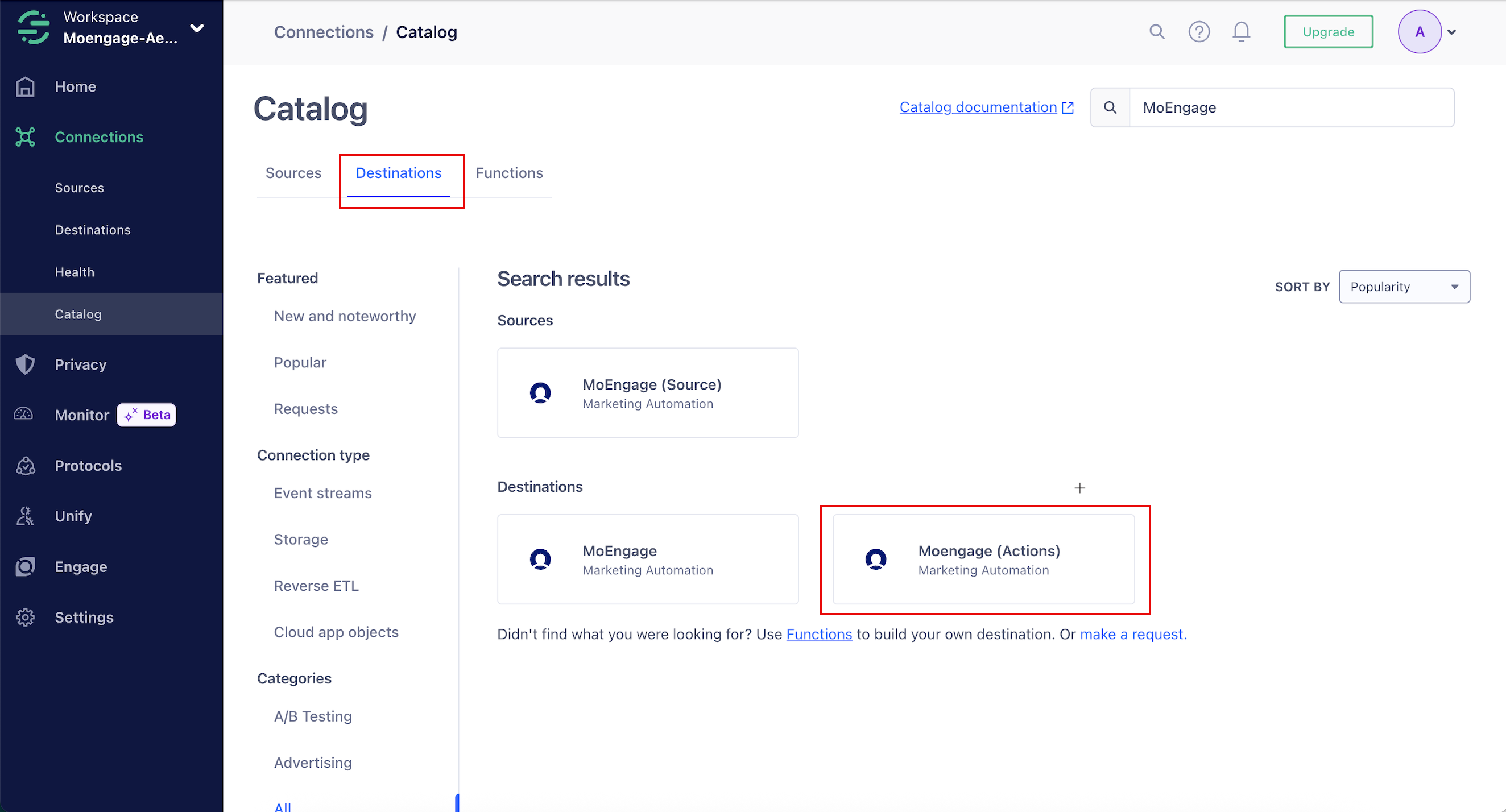
Task: Click the external link icon beside Catalog documentation
Action: click(1068, 107)
